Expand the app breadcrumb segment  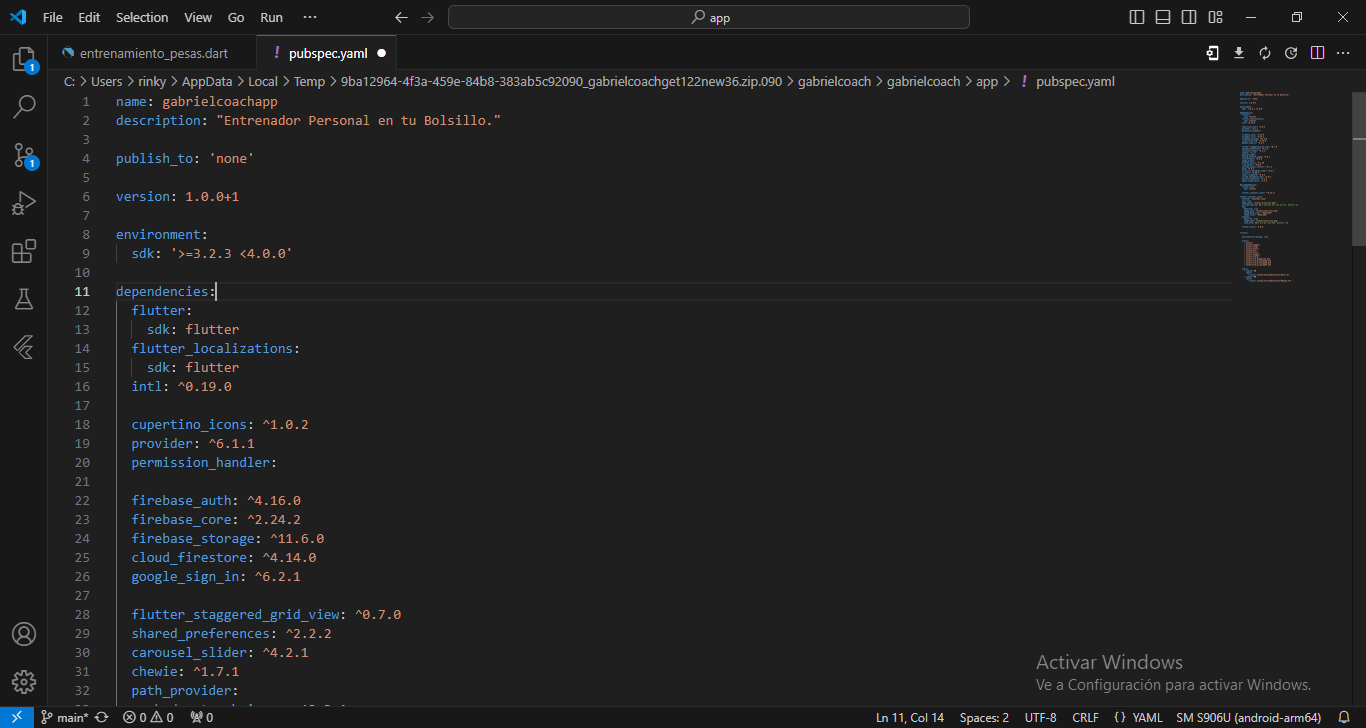point(987,82)
